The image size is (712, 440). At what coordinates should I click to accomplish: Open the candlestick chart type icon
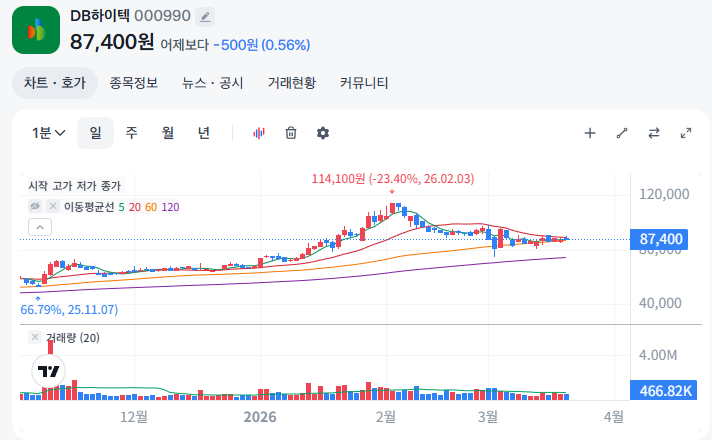pos(259,133)
